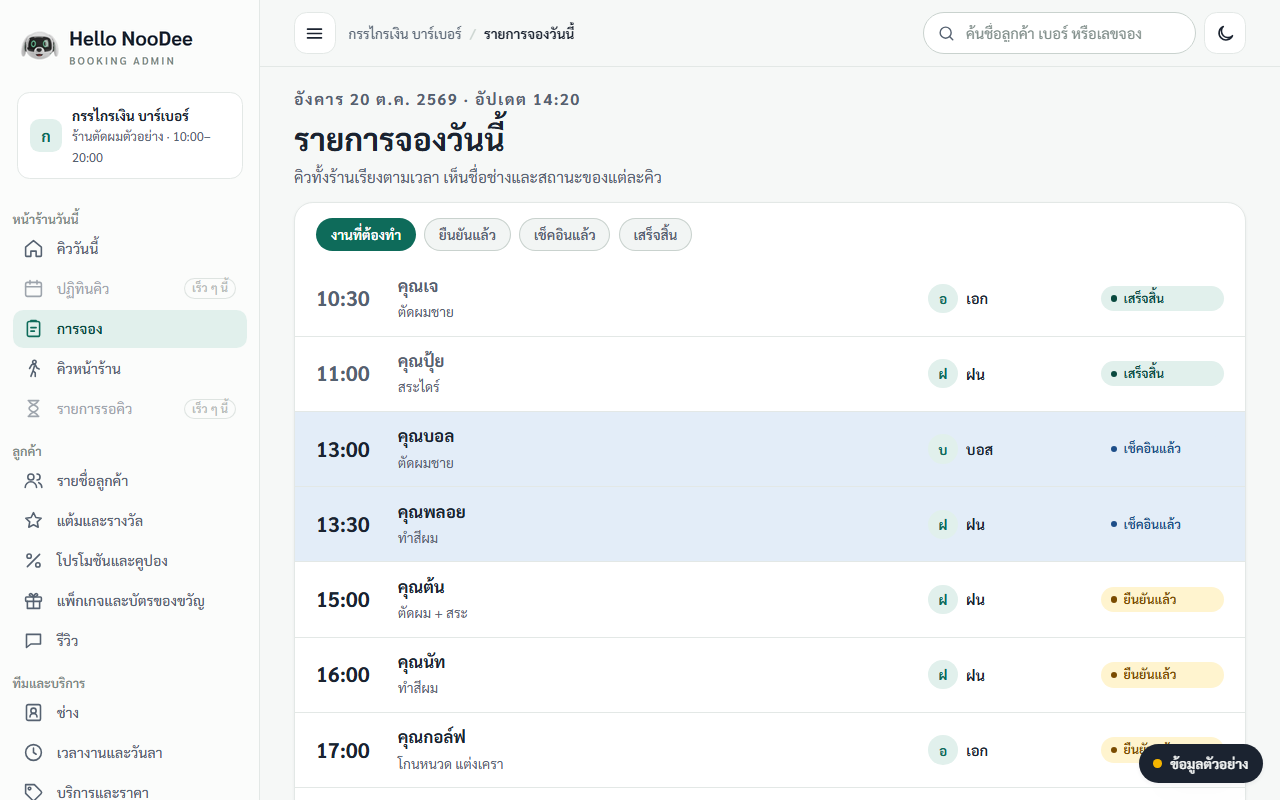Switch to dark mode via moon icon
Screen dimensions: 1280x800
pyautogui.click(x=1225, y=33)
